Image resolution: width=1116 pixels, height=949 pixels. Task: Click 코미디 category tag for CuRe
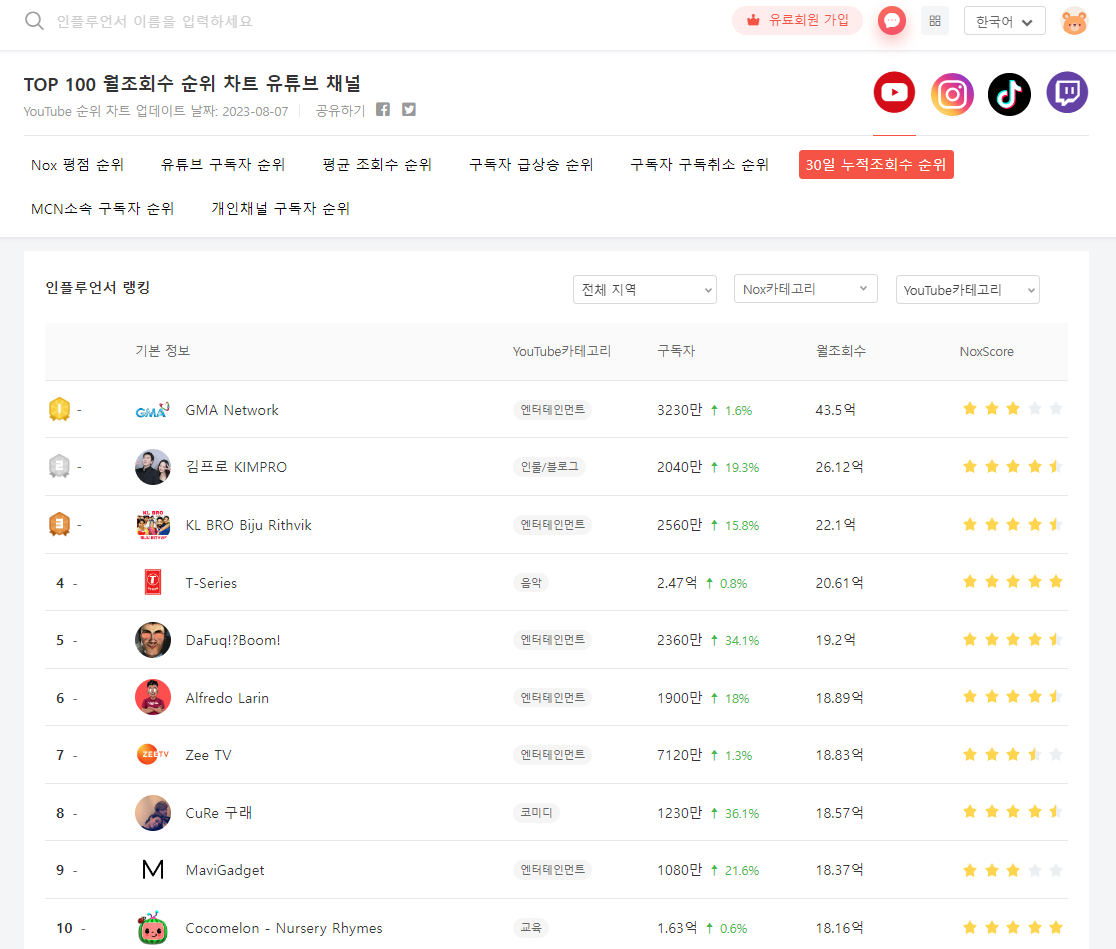coord(536,813)
